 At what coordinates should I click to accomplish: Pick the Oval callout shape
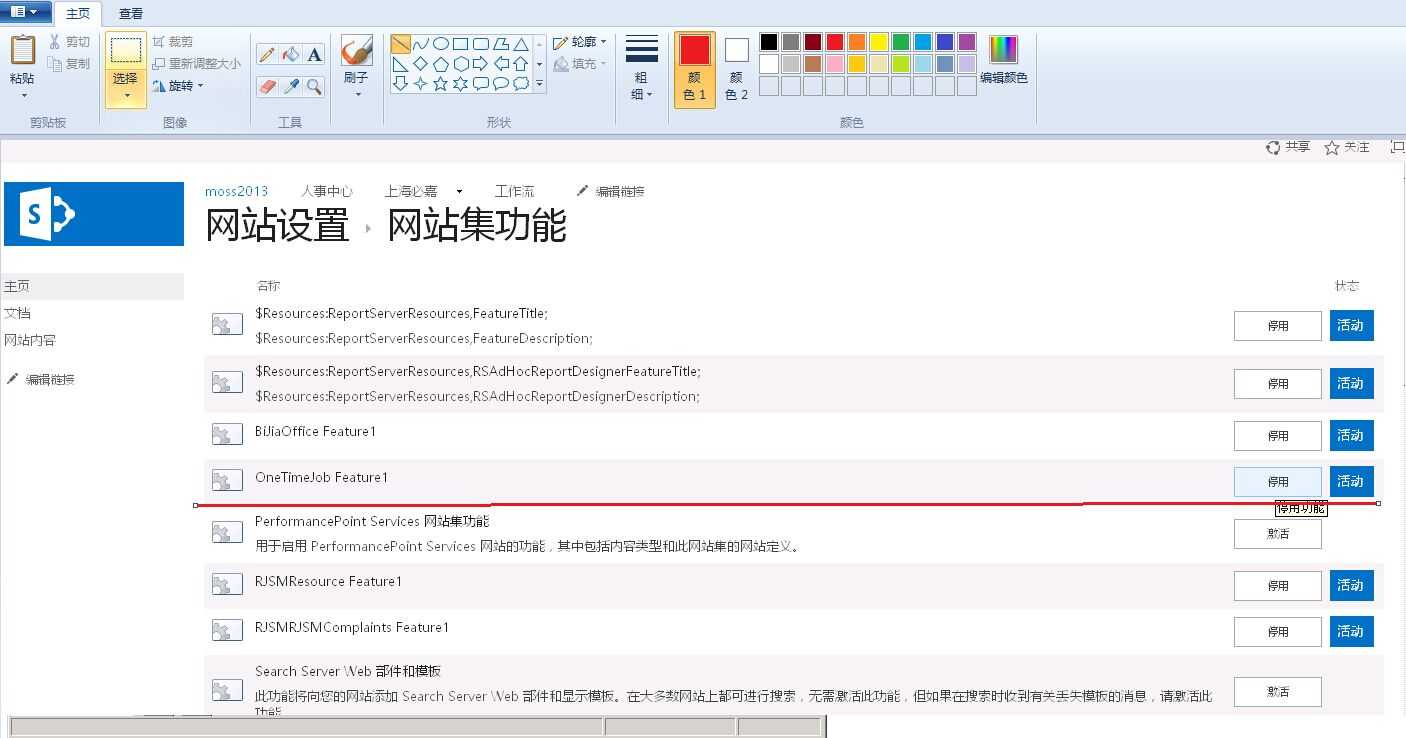(500, 84)
